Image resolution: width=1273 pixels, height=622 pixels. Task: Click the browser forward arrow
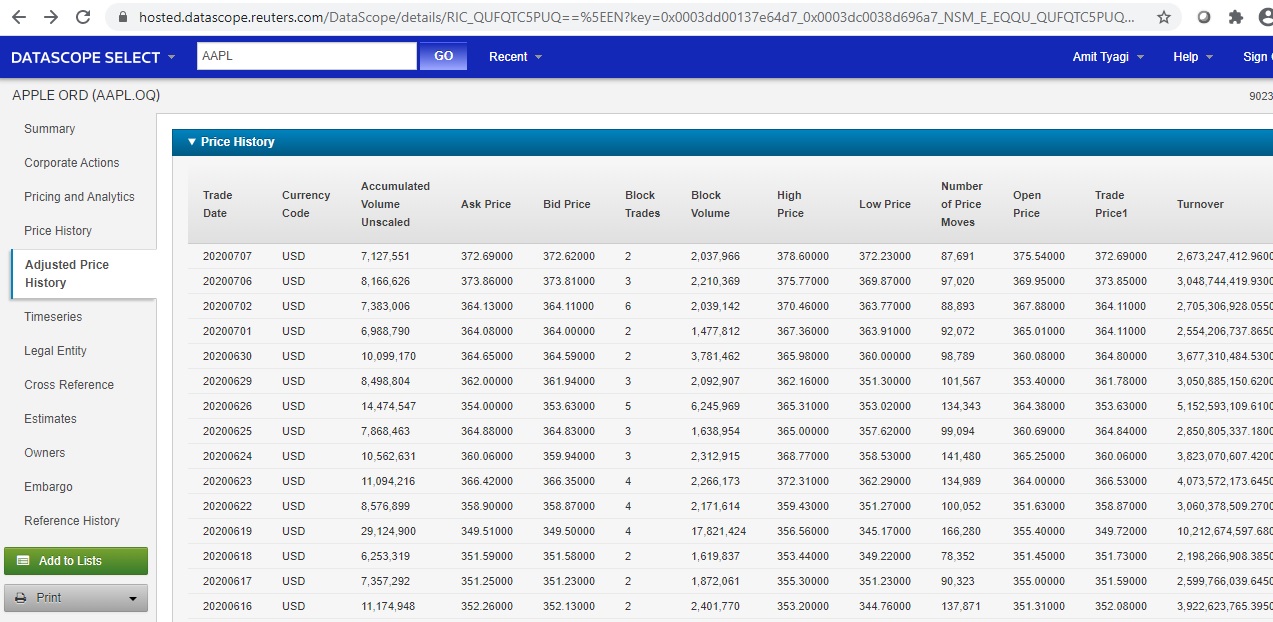click(x=51, y=17)
